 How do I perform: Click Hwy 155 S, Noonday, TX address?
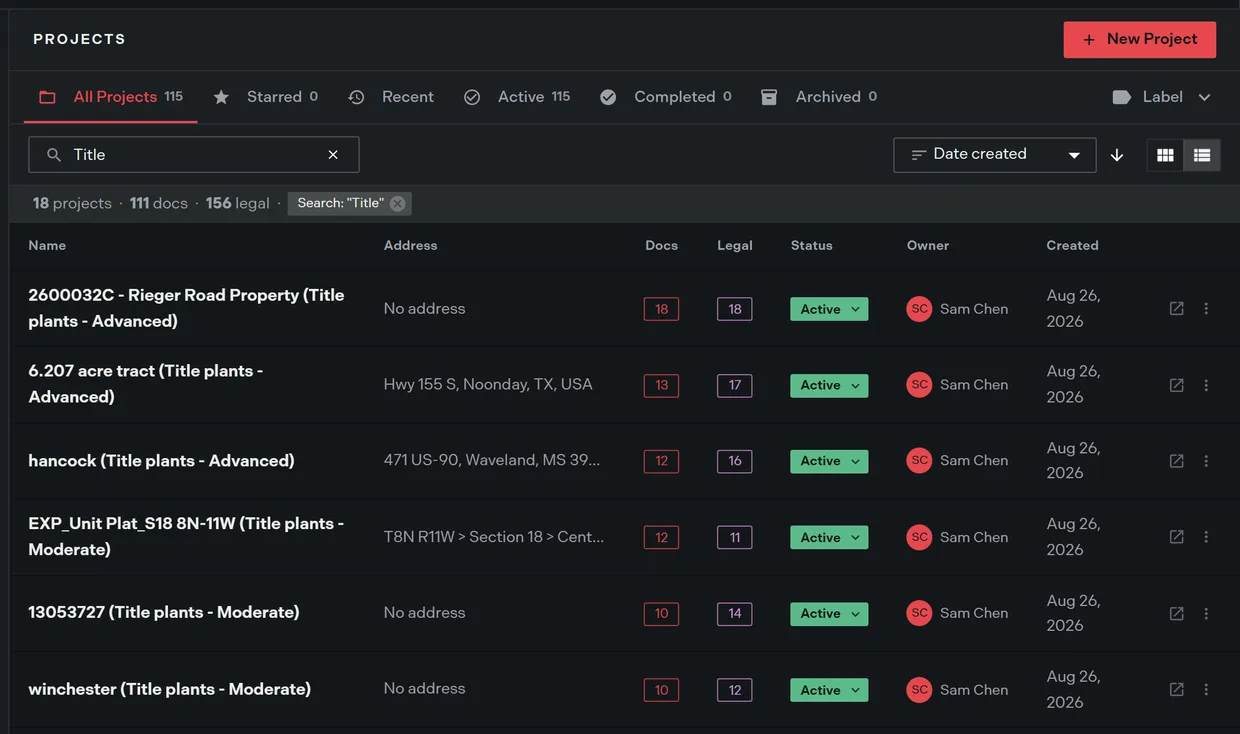(x=488, y=384)
